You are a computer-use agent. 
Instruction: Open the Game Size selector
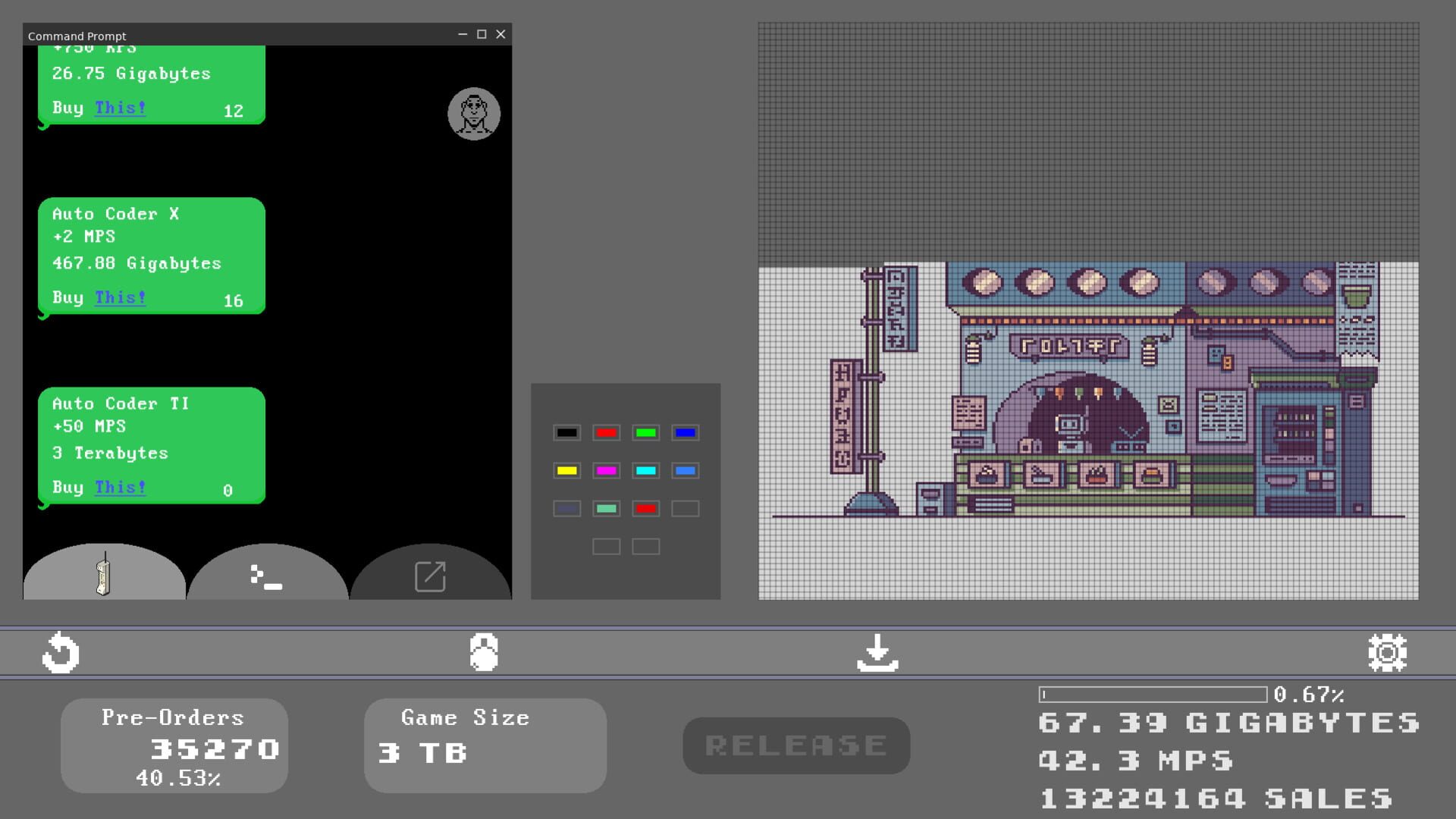coord(484,745)
